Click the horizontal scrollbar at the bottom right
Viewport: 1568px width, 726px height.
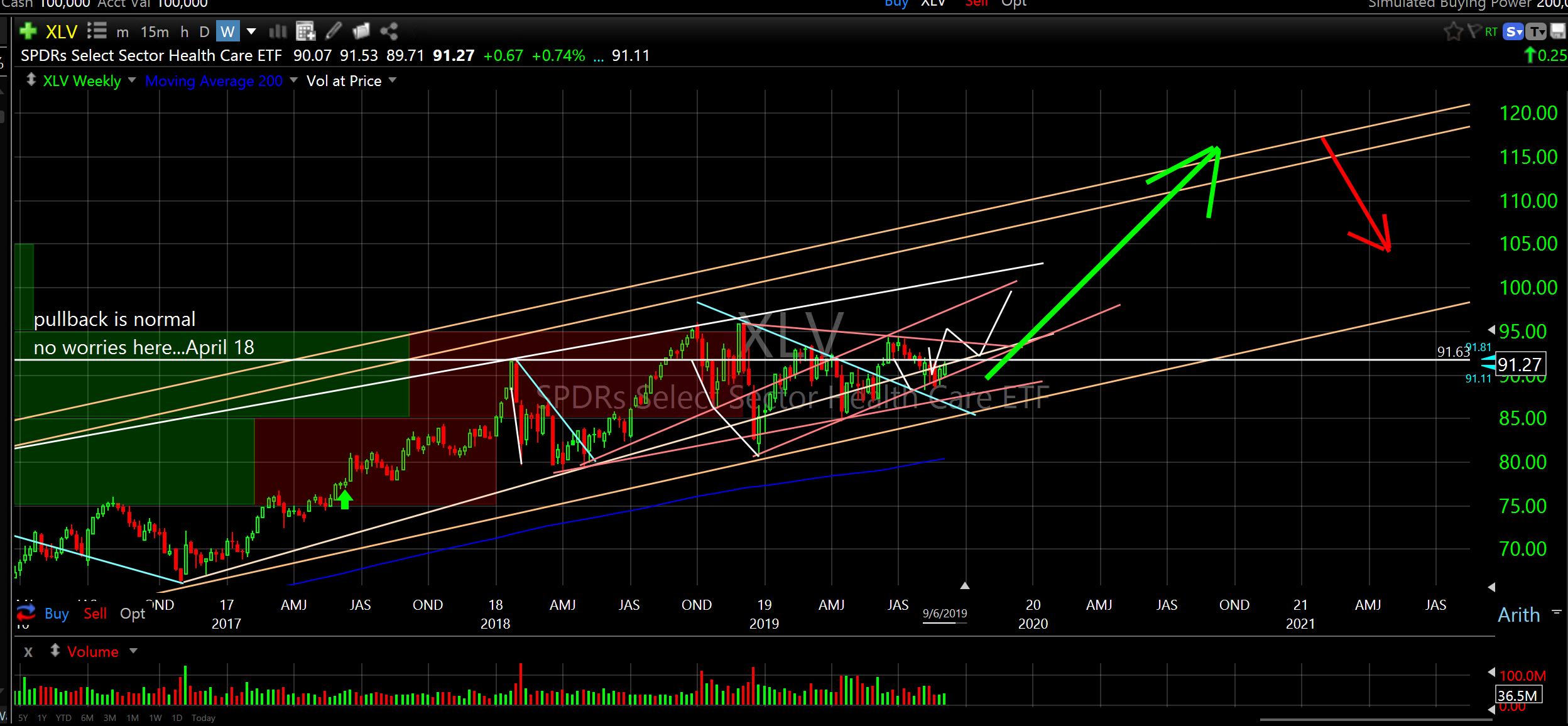click(1376, 720)
